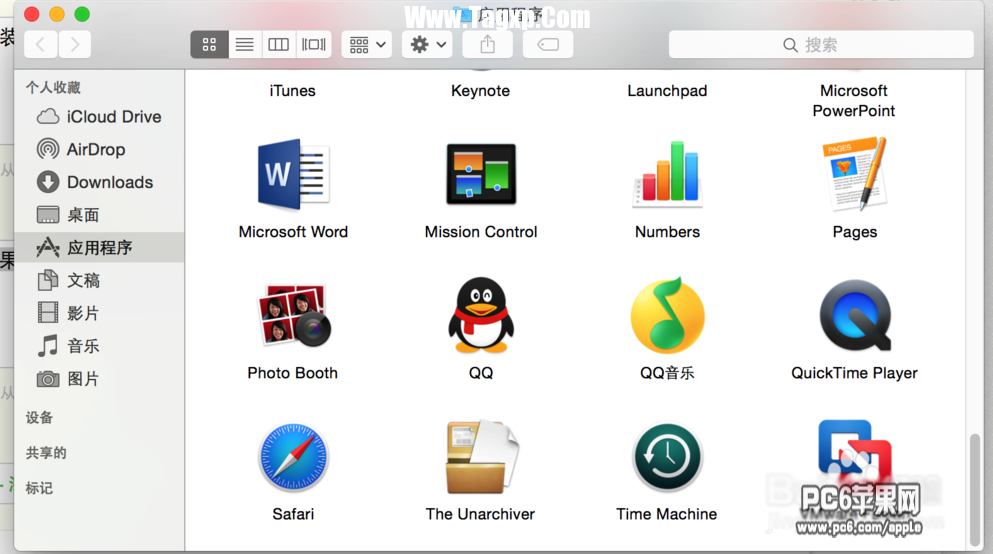Select the Time Machine icon

667,457
